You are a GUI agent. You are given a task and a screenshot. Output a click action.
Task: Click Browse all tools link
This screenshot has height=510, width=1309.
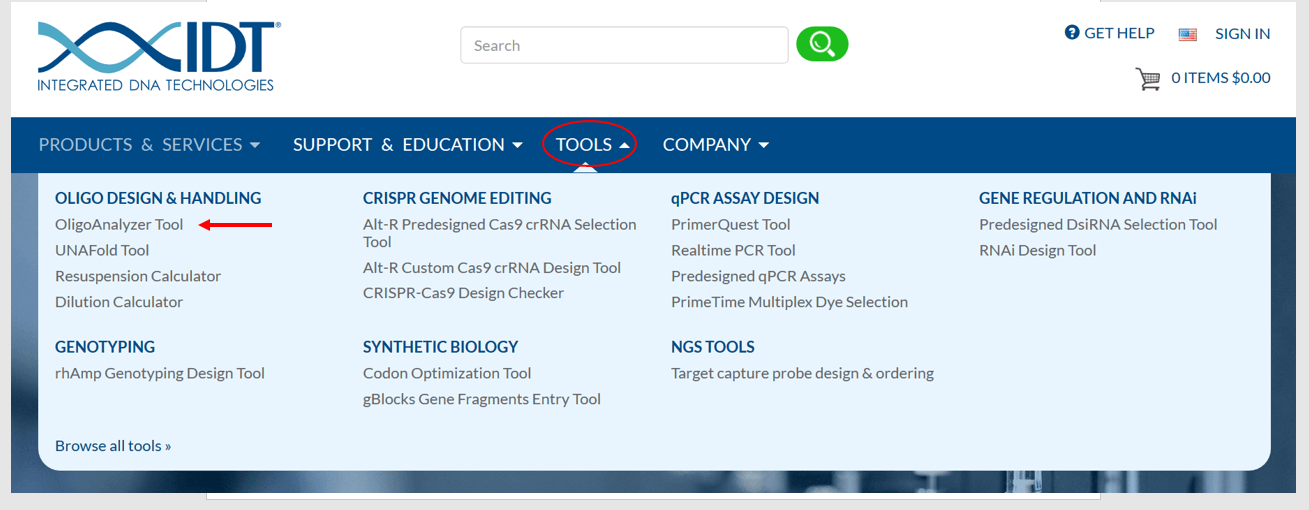pos(113,446)
